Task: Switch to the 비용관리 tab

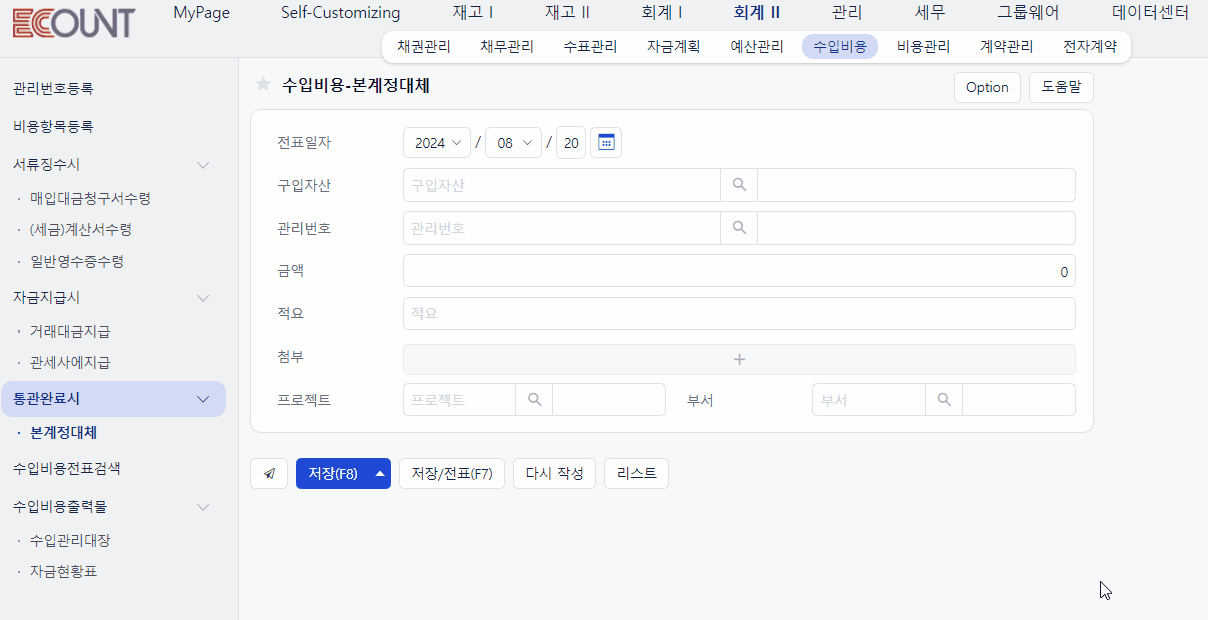Action: (923, 47)
